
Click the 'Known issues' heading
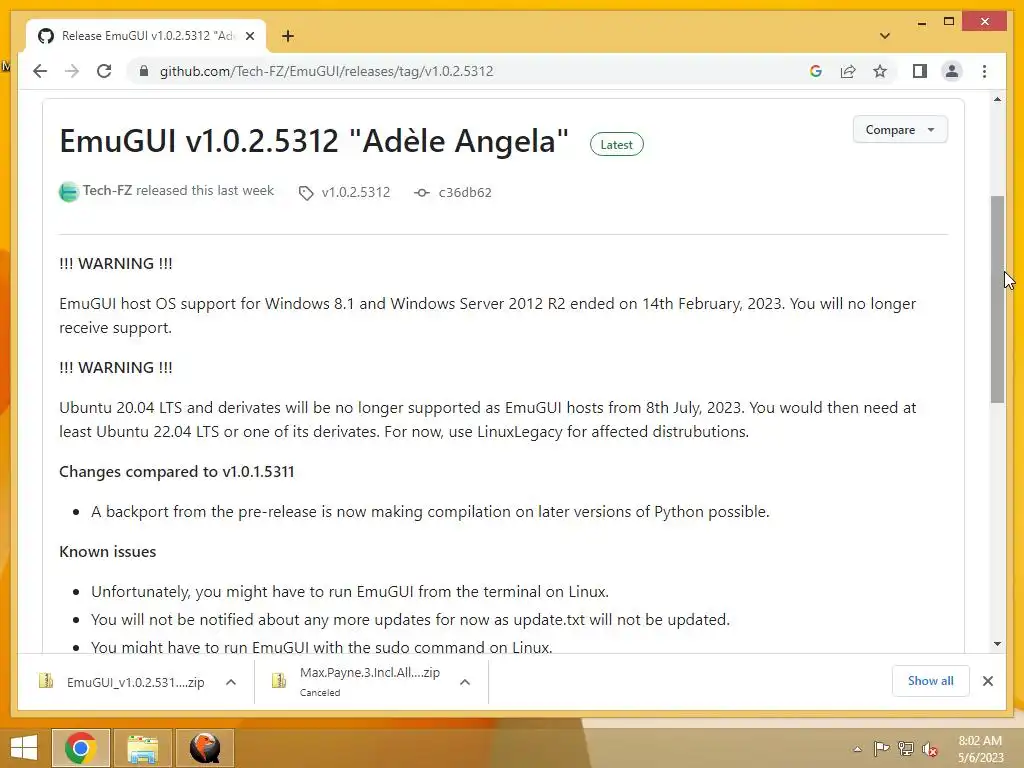point(107,552)
